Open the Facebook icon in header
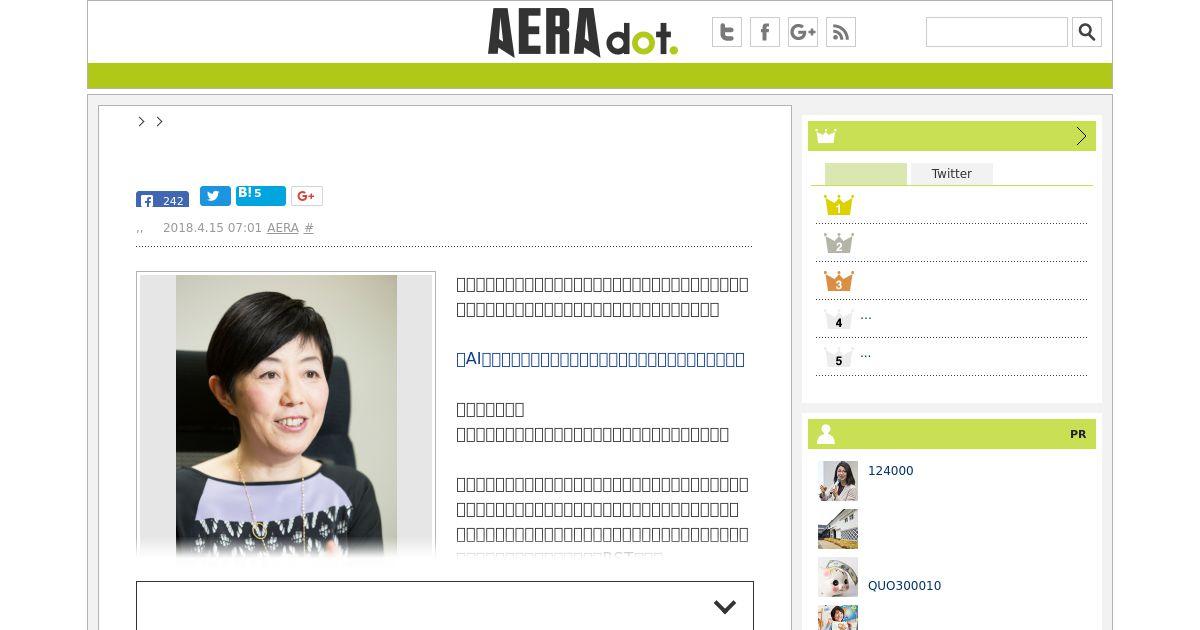The image size is (1200, 630). 765,32
